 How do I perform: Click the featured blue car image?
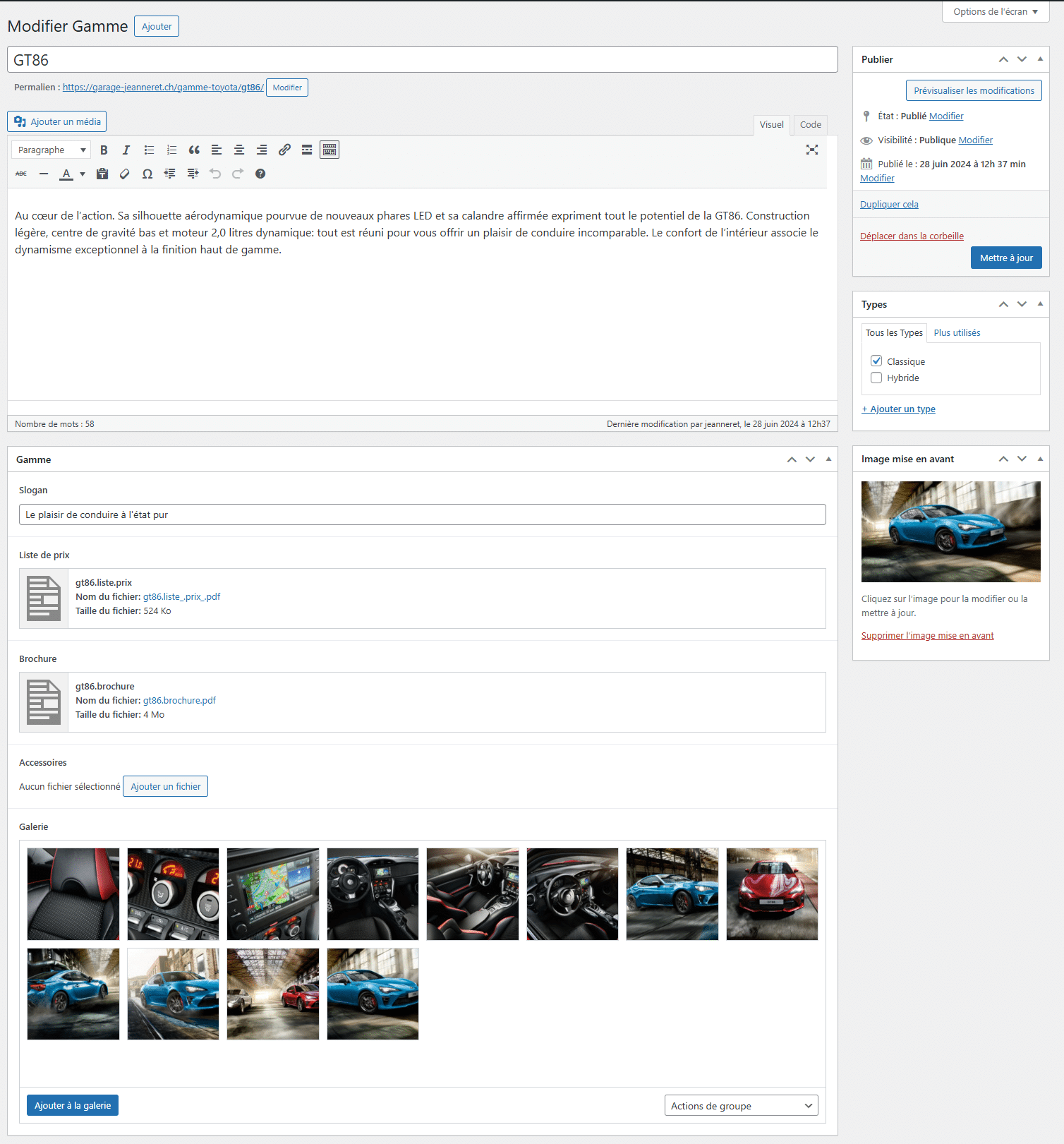coord(950,531)
